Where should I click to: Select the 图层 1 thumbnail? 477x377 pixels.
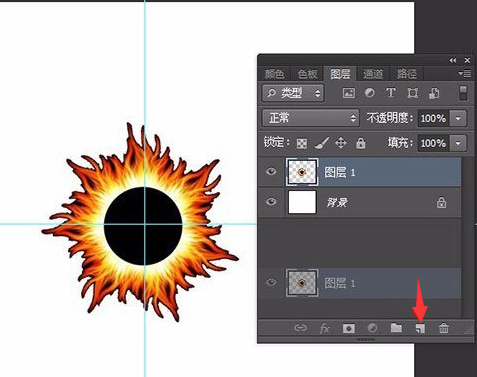(302, 172)
